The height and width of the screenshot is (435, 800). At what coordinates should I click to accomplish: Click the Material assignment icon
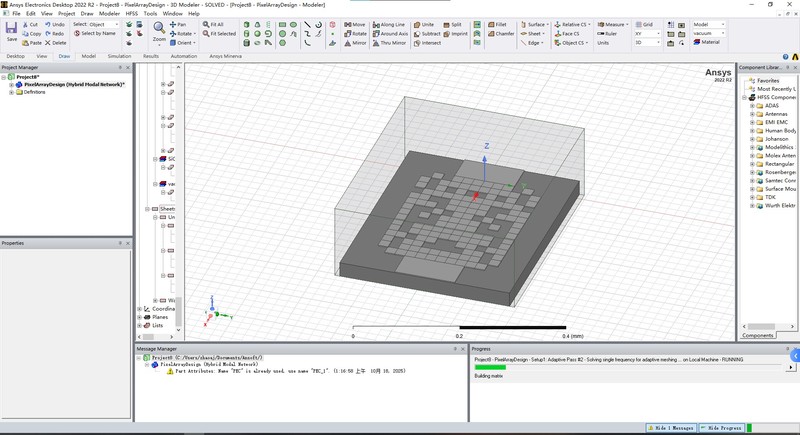(707, 43)
